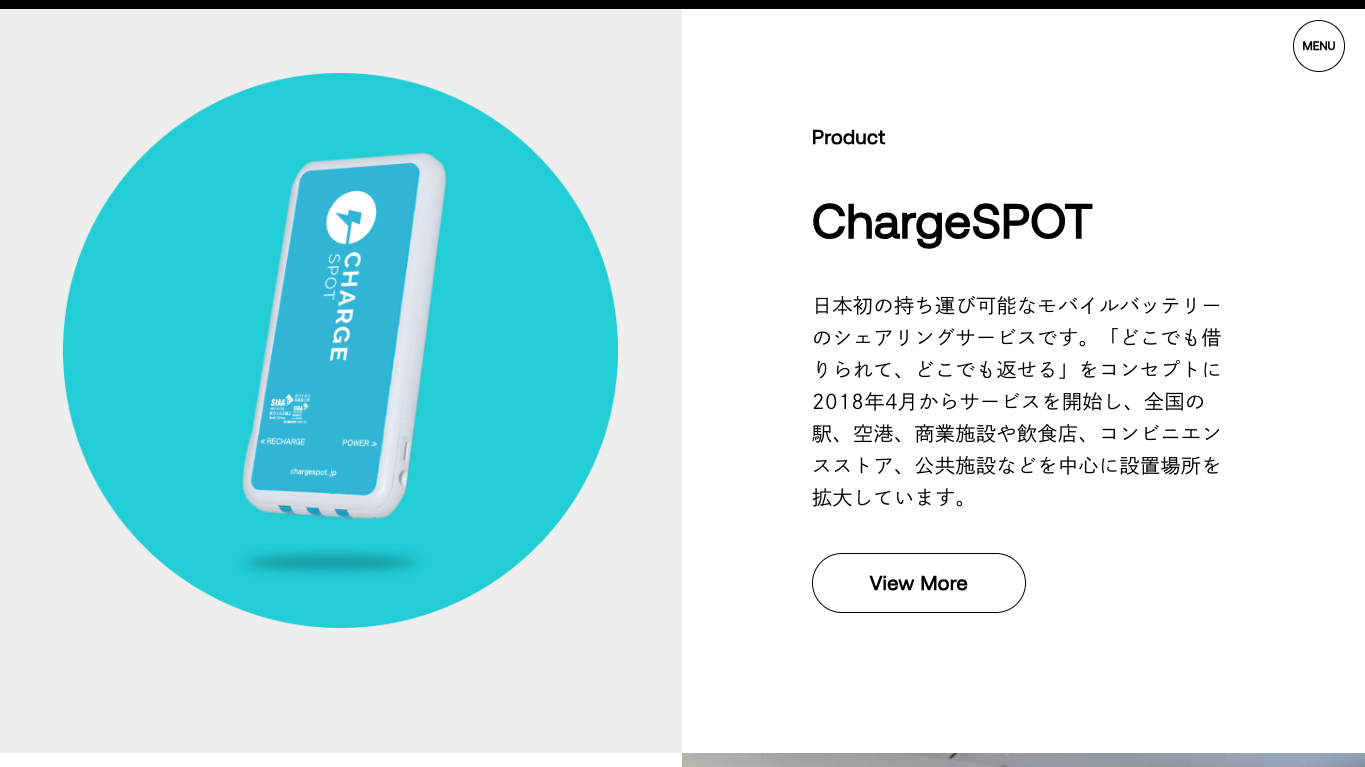Click the chargespot.jp text on the device
1365x767 pixels.
coord(313,471)
